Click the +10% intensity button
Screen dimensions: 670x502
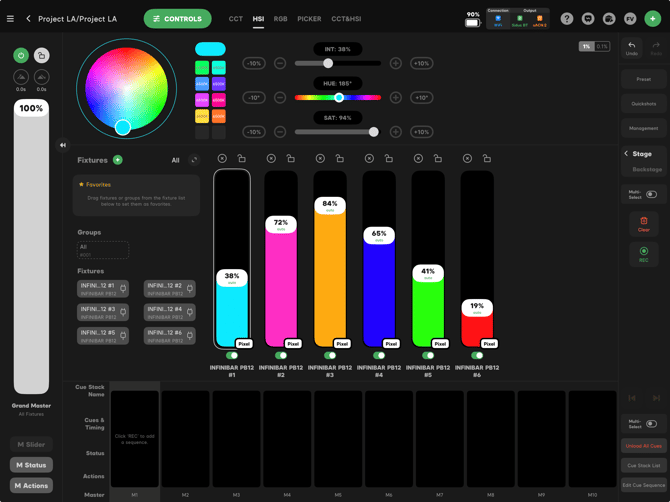(x=421, y=63)
